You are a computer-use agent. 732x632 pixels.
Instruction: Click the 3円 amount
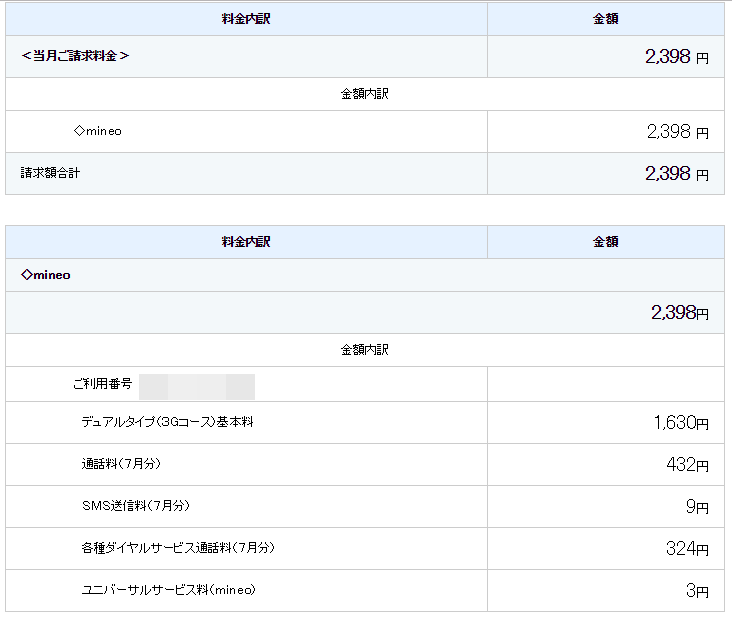pos(697,591)
